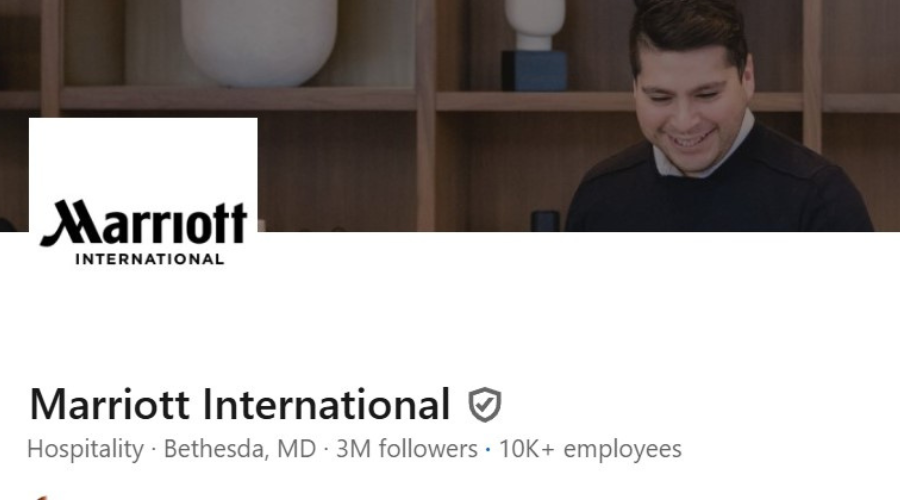Click the large white vase on shelf
This screenshot has width=900, height=500.
pos(259,40)
